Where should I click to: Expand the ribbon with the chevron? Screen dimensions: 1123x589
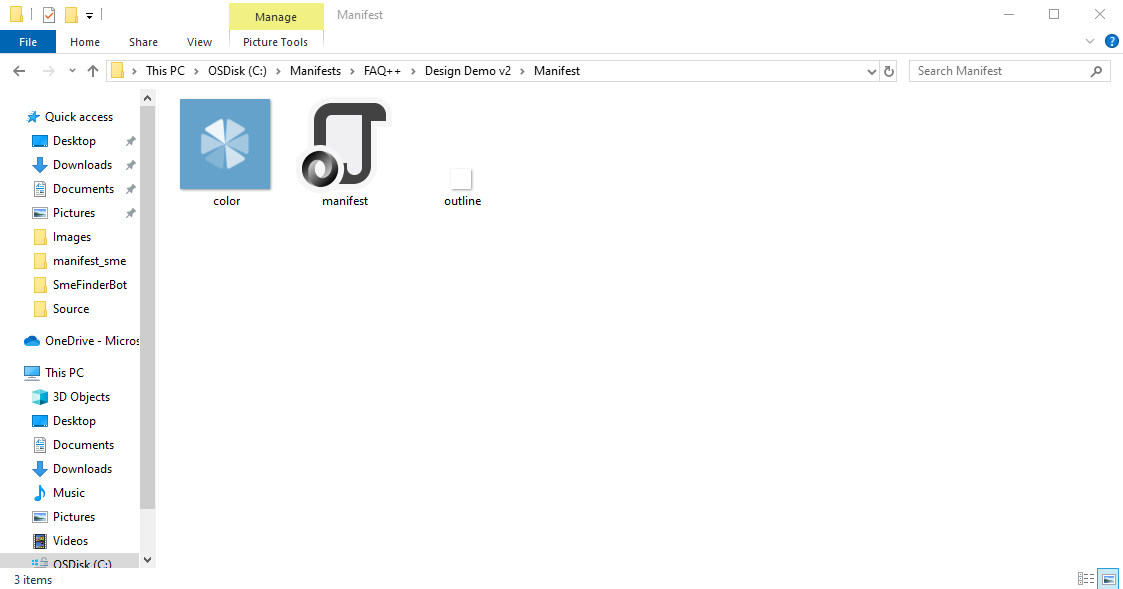click(x=1090, y=42)
